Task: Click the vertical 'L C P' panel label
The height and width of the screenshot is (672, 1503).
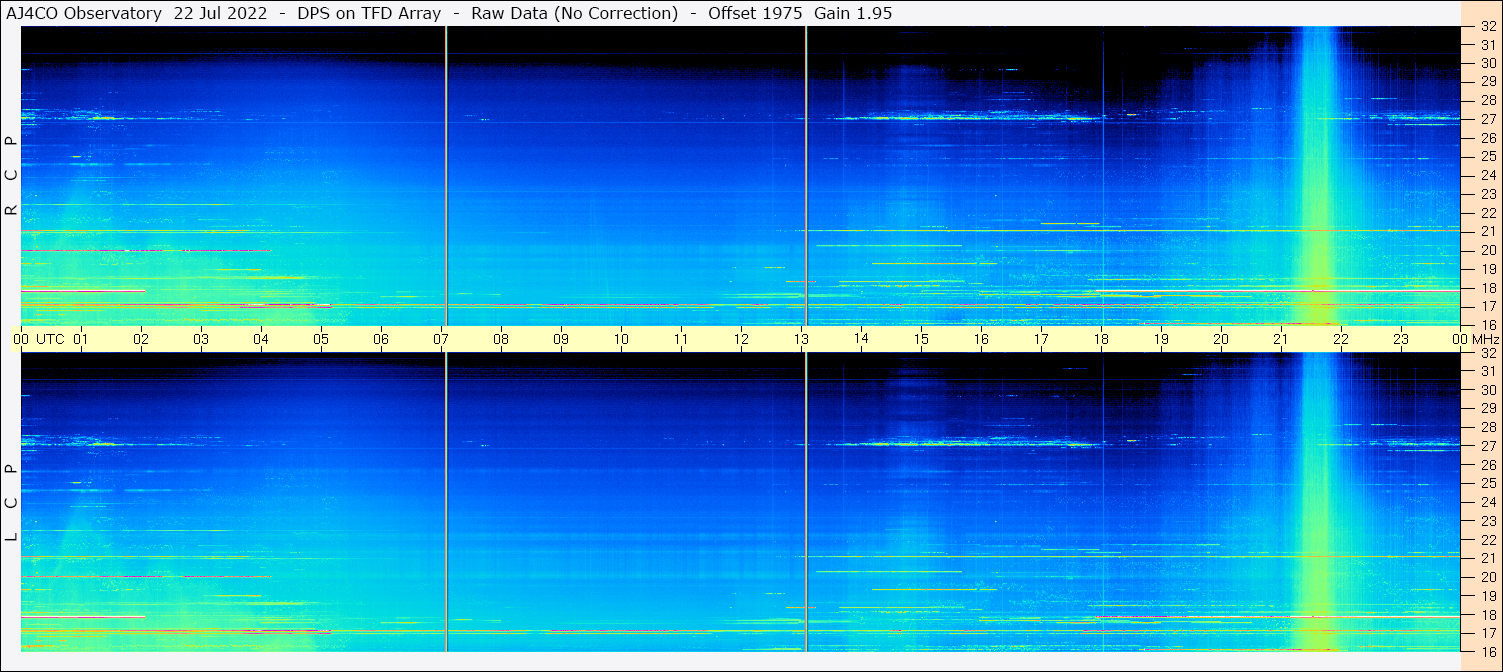Action: (12, 503)
